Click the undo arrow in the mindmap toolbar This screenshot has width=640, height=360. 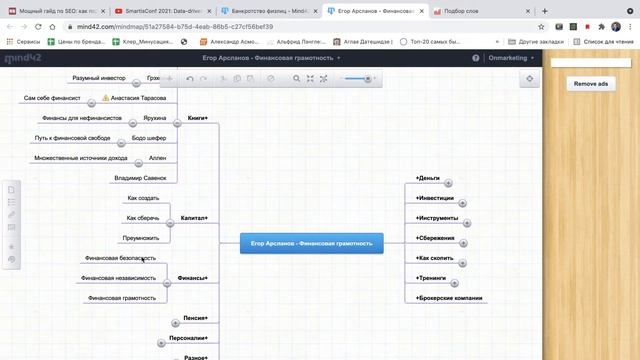pos(190,78)
